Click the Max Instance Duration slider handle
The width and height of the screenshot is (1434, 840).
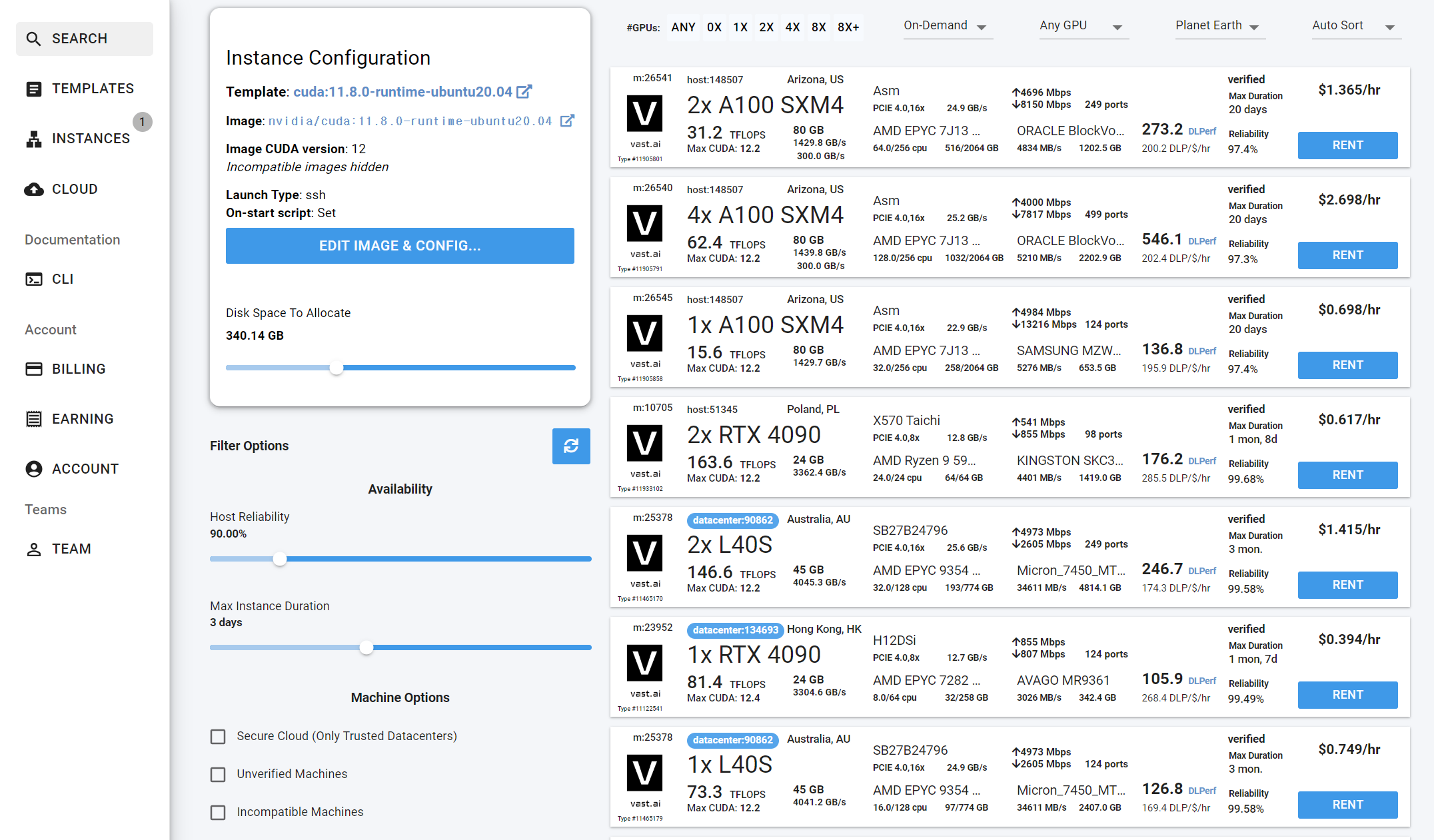[366, 647]
